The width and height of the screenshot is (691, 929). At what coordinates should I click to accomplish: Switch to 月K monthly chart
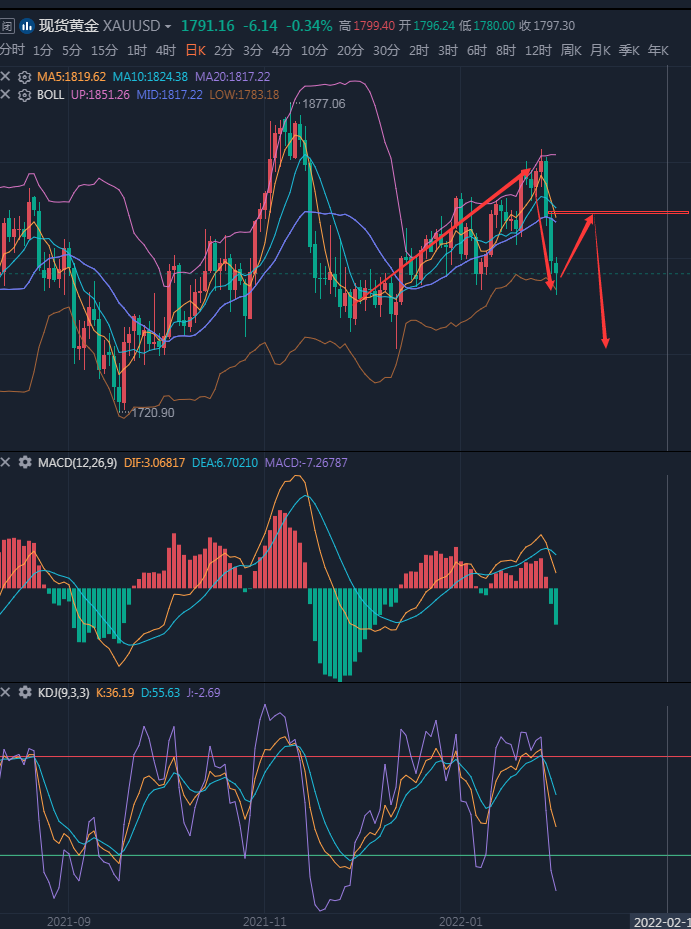(600, 50)
